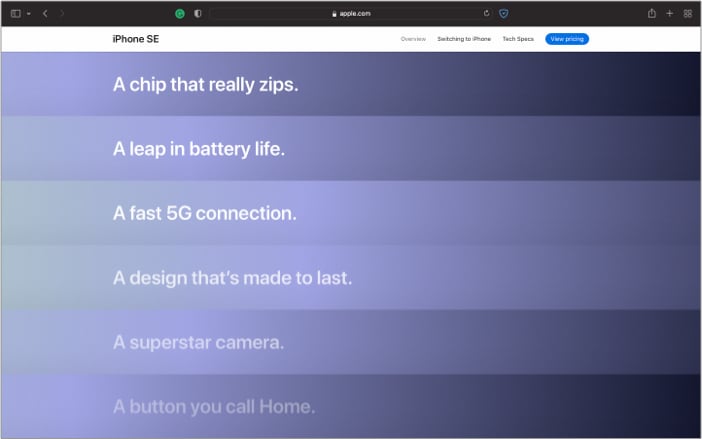Click the View pricing button
The width and height of the screenshot is (702, 439).
[567, 39]
